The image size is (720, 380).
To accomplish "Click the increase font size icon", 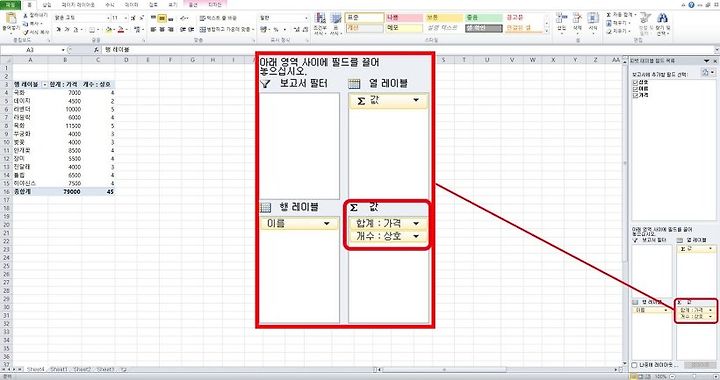I will [133, 18].
